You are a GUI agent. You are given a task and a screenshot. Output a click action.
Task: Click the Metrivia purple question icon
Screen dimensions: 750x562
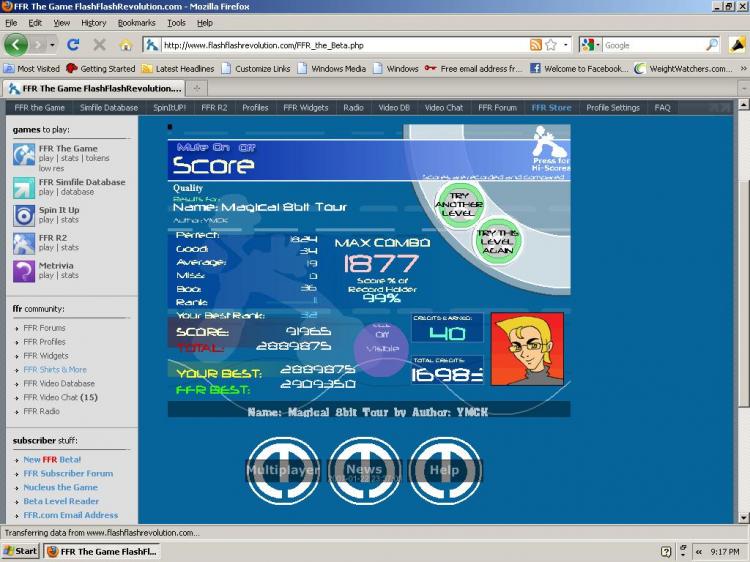pyautogui.click(x=24, y=271)
